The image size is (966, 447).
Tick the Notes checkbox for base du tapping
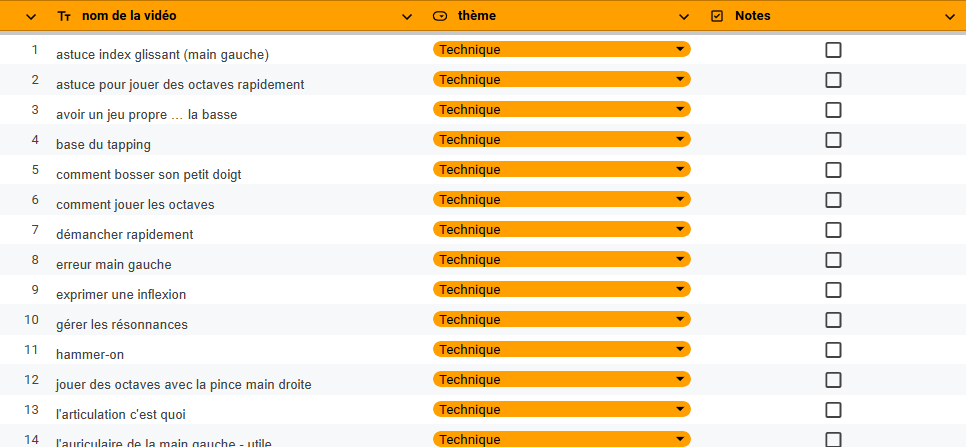(x=833, y=140)
